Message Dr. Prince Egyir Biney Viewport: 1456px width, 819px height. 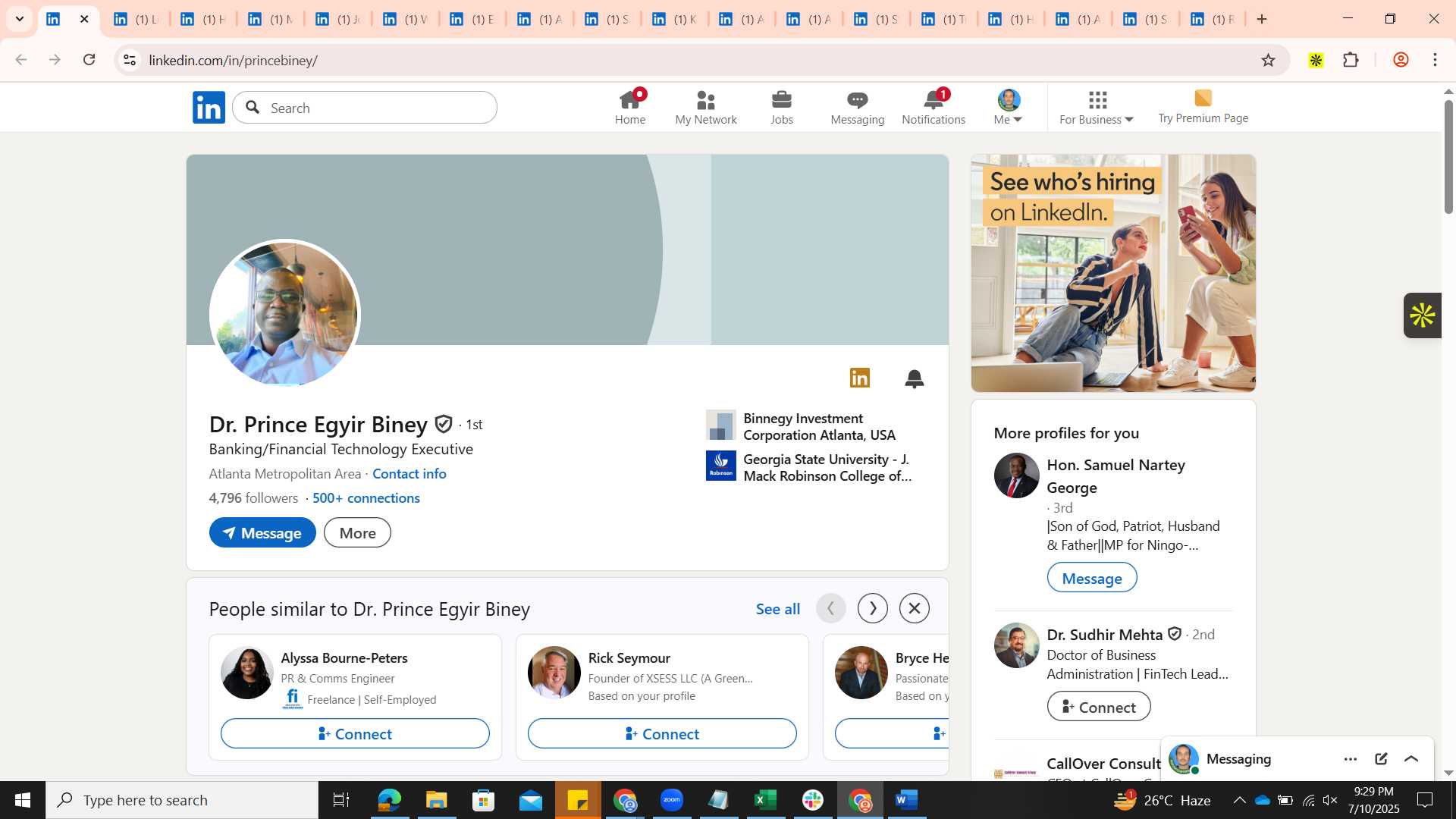(x=262, y=533)
